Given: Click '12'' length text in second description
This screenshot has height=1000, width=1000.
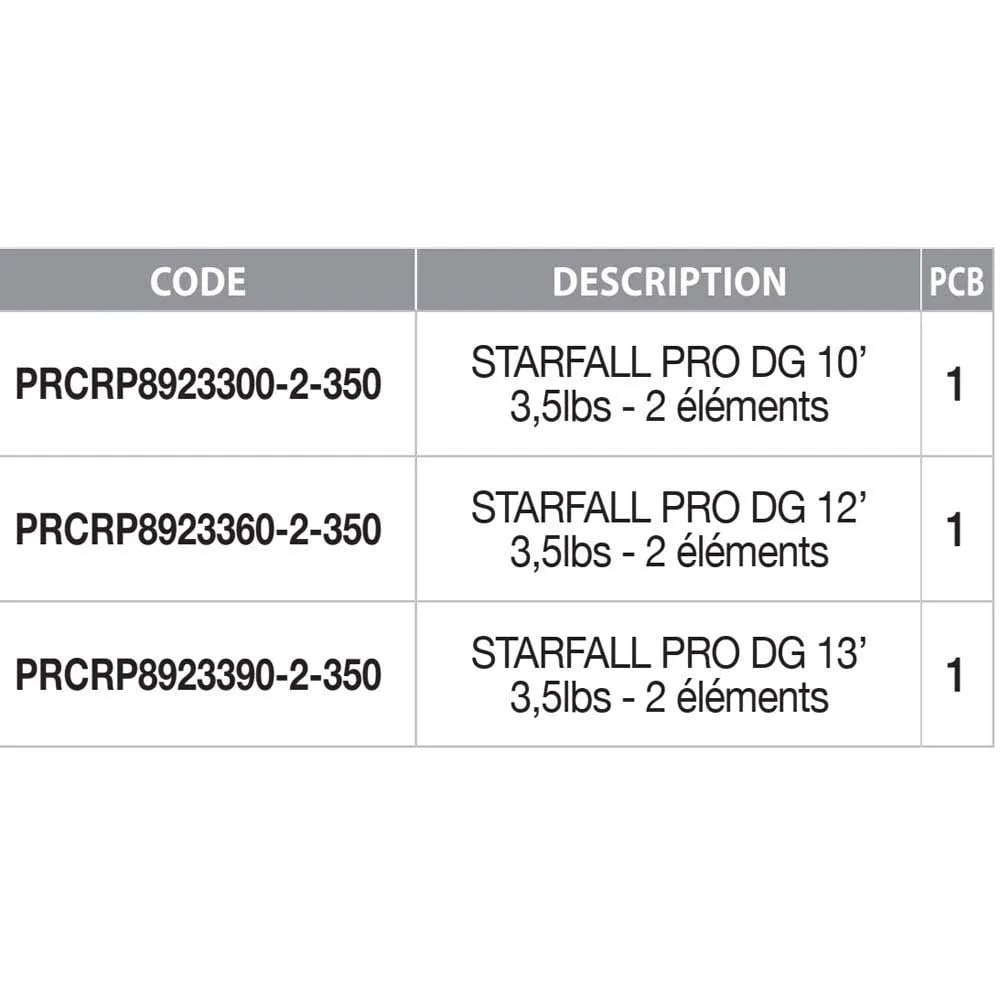Looking at the screenshot, I should click(x=841, y=507).
